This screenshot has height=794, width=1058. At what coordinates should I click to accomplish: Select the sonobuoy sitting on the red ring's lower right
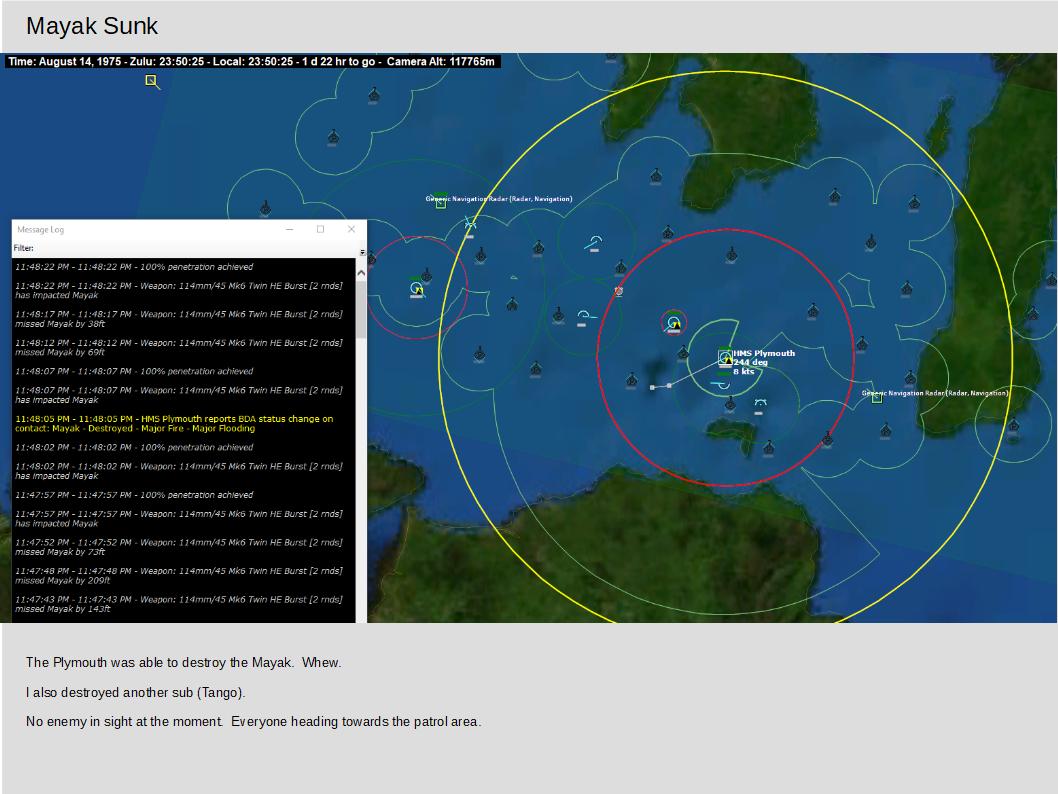click(827, 439)
